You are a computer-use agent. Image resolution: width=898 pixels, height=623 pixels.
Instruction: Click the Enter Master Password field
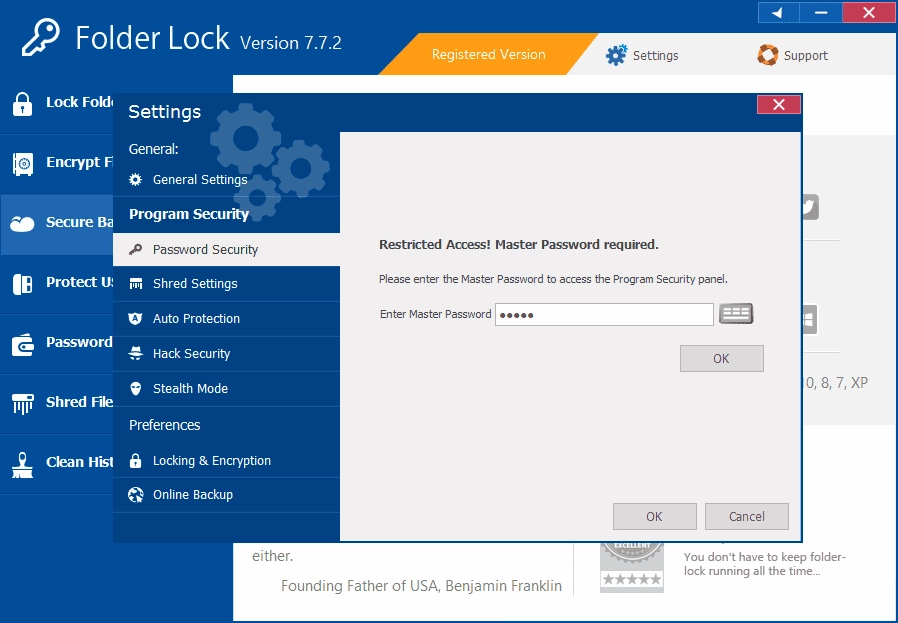604,314
